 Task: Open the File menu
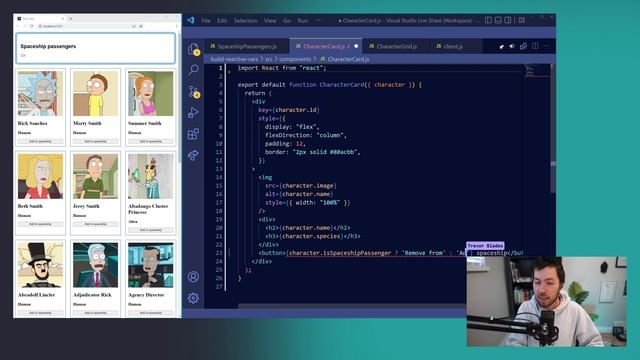click(x=206, y=20)
